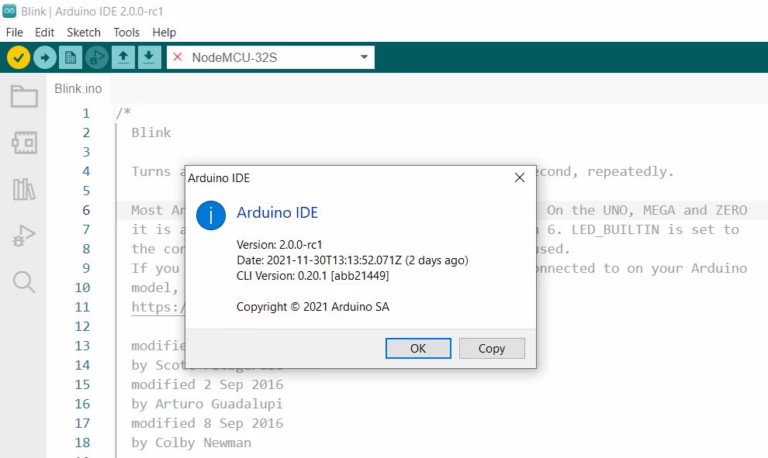Open the Sketch menu
The height and width of the screenshot is (458, 768).
84,32
